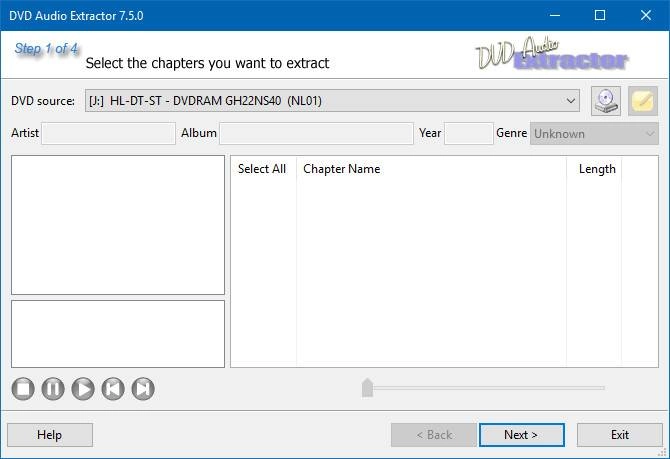Click the Exit button

click(x=620, y=435)
